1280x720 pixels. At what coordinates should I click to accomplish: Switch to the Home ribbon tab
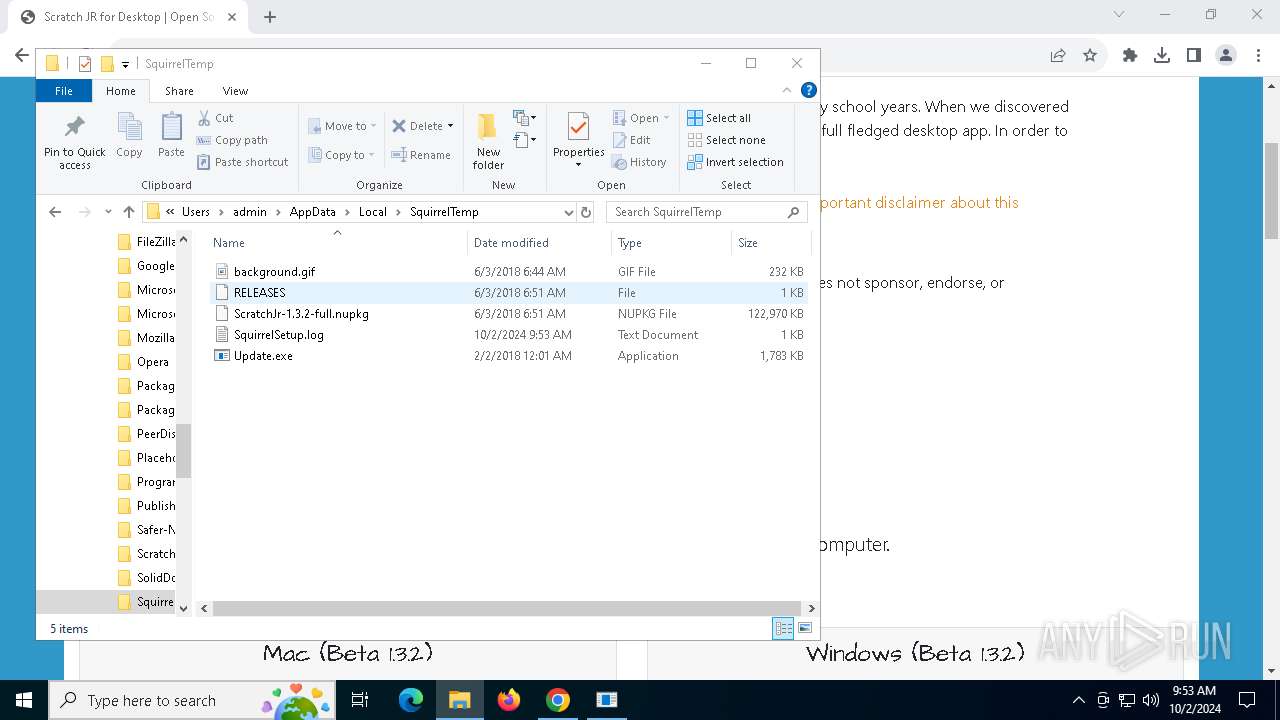click(x=121, y=91)
